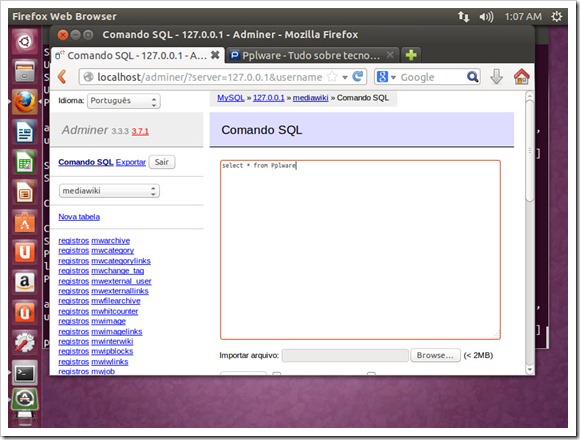Click the page vertical scrollbar
Screen dimensions: 580x440
point(530,150)
